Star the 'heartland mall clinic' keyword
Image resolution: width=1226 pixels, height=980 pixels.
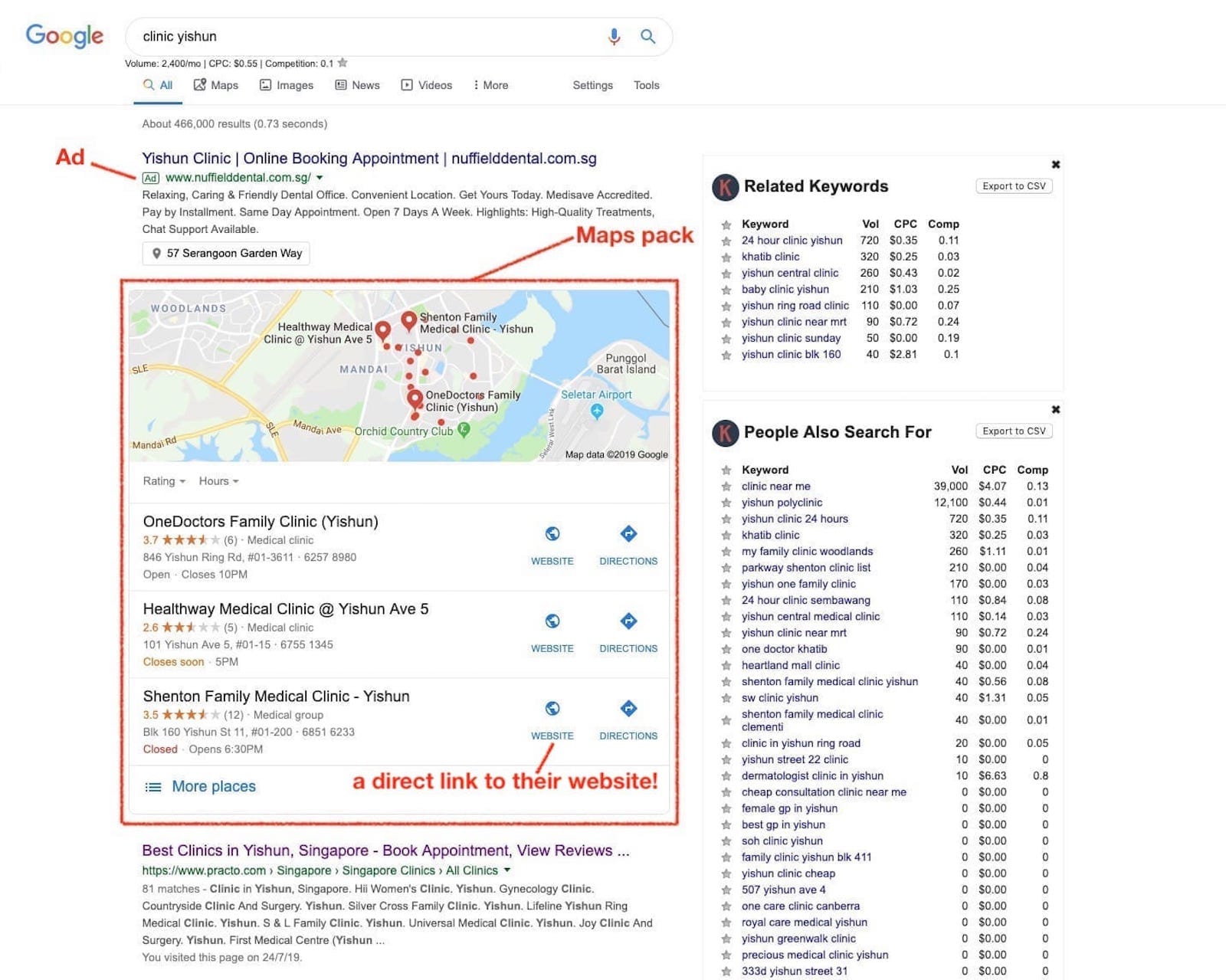[x=726, y=666]
